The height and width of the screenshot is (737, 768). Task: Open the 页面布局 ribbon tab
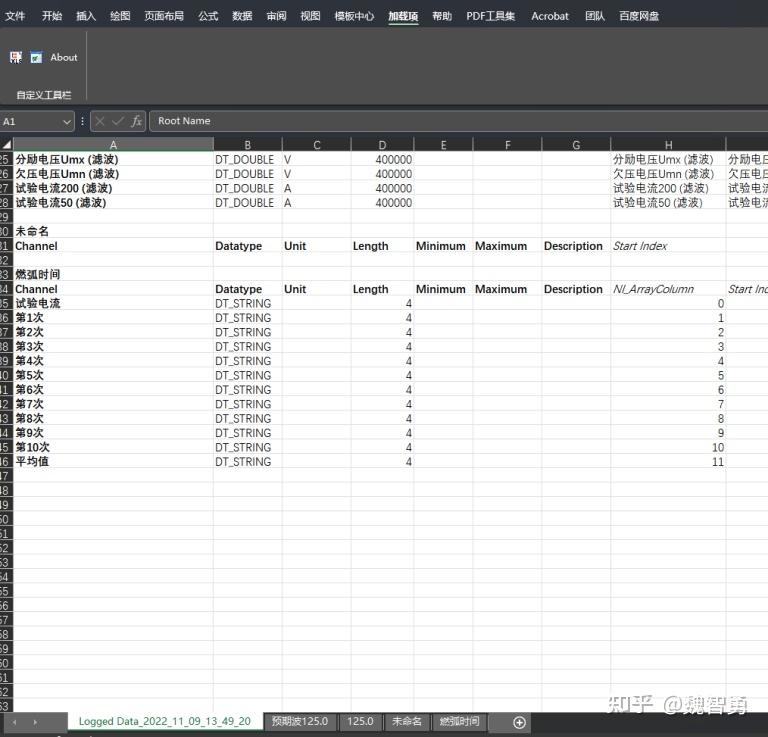tap(164, 16)
